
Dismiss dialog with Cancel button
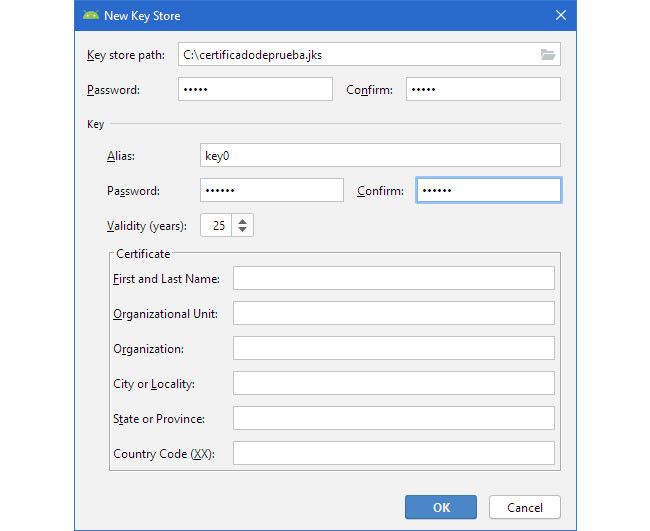(x=525, y=507)
